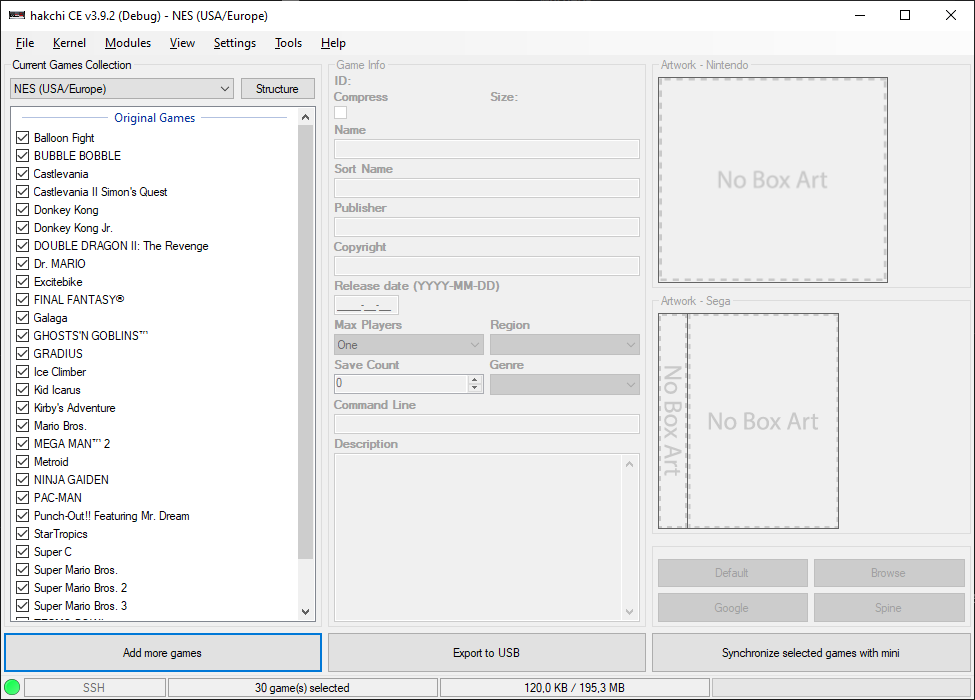Click the Nintendo No Box Art thumbnail
Image resolution: width=975 pixels, height=700 pixels.
[773, 180]
